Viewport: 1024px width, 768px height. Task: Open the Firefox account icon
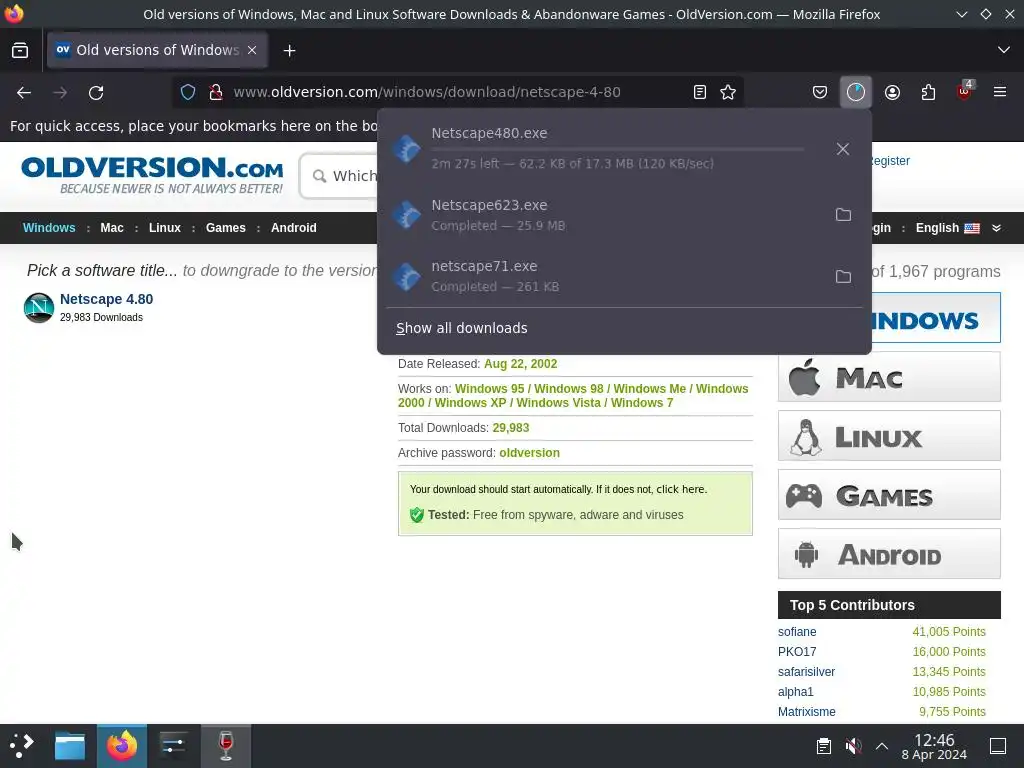click(892, 92)
